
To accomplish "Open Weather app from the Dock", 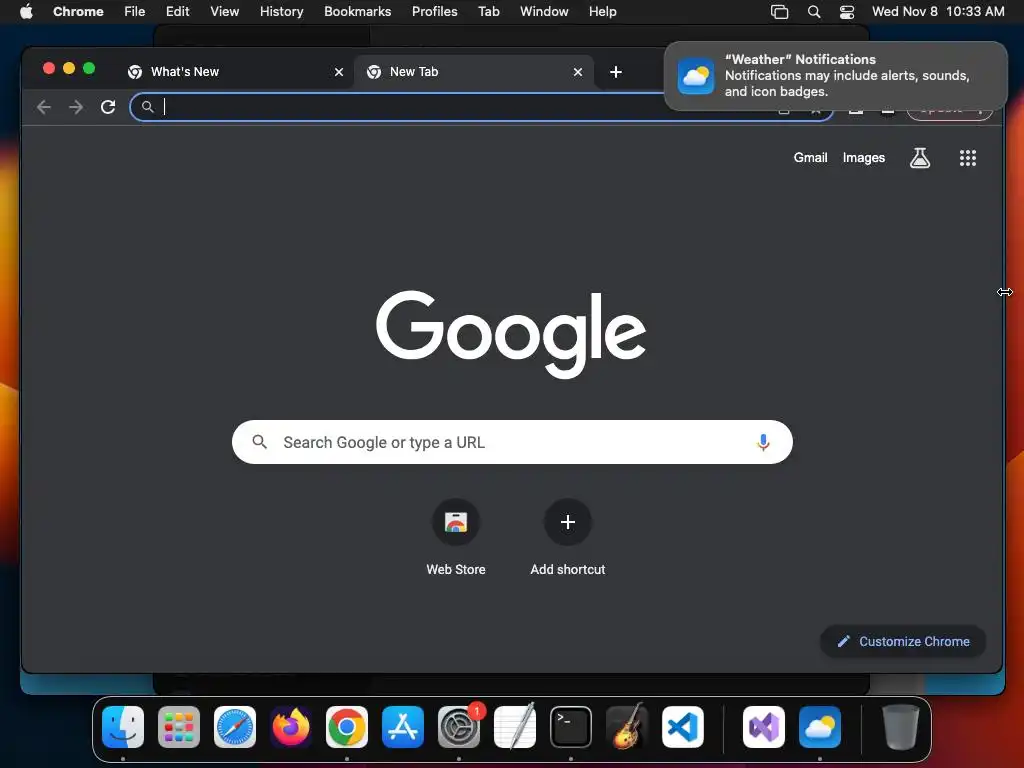I will click(x=820, y=726).
